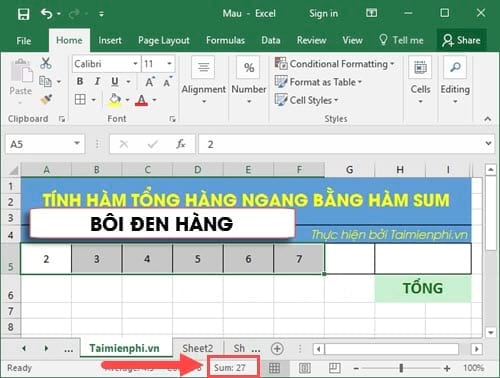
Task: Click the zoom slider handle
Action: coord(401,368)
